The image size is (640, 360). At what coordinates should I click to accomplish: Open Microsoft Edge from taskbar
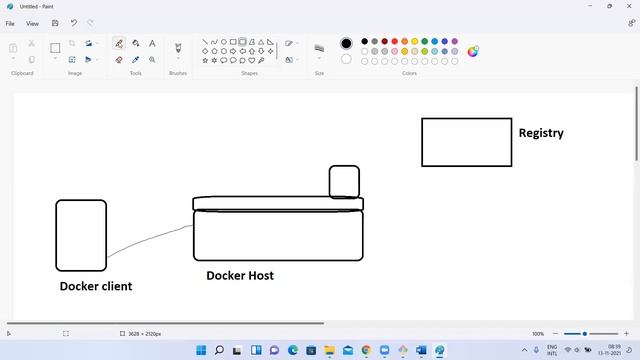coord(293,350)
